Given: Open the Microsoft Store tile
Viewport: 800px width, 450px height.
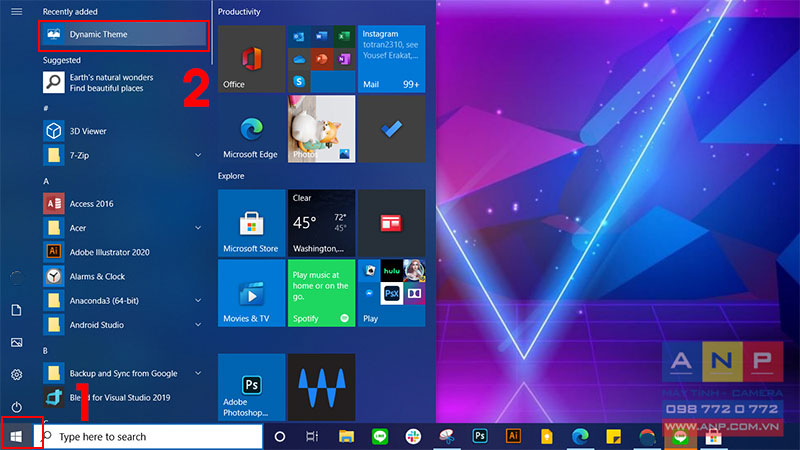Looking at the screenshot, I should pos(252,223).
